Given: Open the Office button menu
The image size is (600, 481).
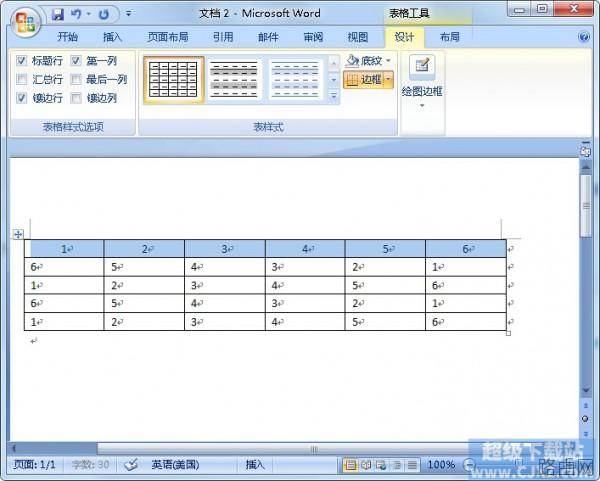Looking at the screenshot, I should [x=25, y=23].
